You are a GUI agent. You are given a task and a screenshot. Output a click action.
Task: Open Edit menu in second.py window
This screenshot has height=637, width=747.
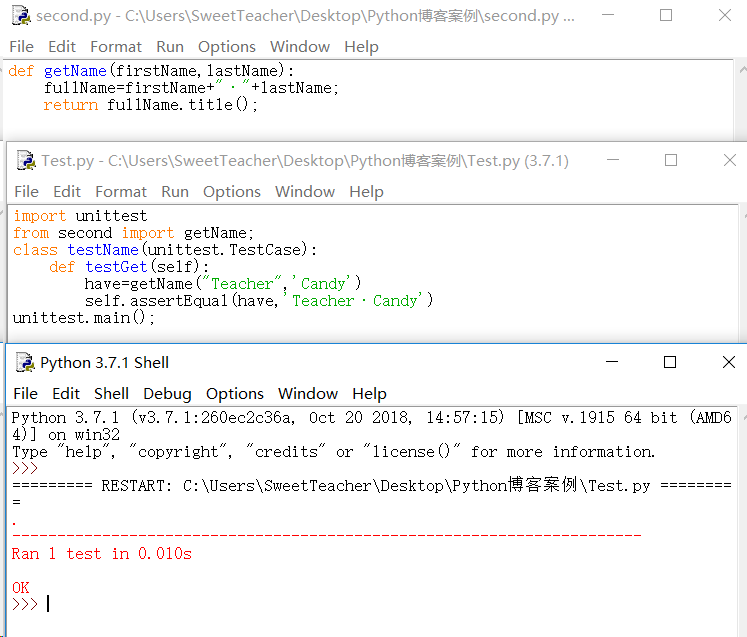pyautogui.click(x=62, y=47)
